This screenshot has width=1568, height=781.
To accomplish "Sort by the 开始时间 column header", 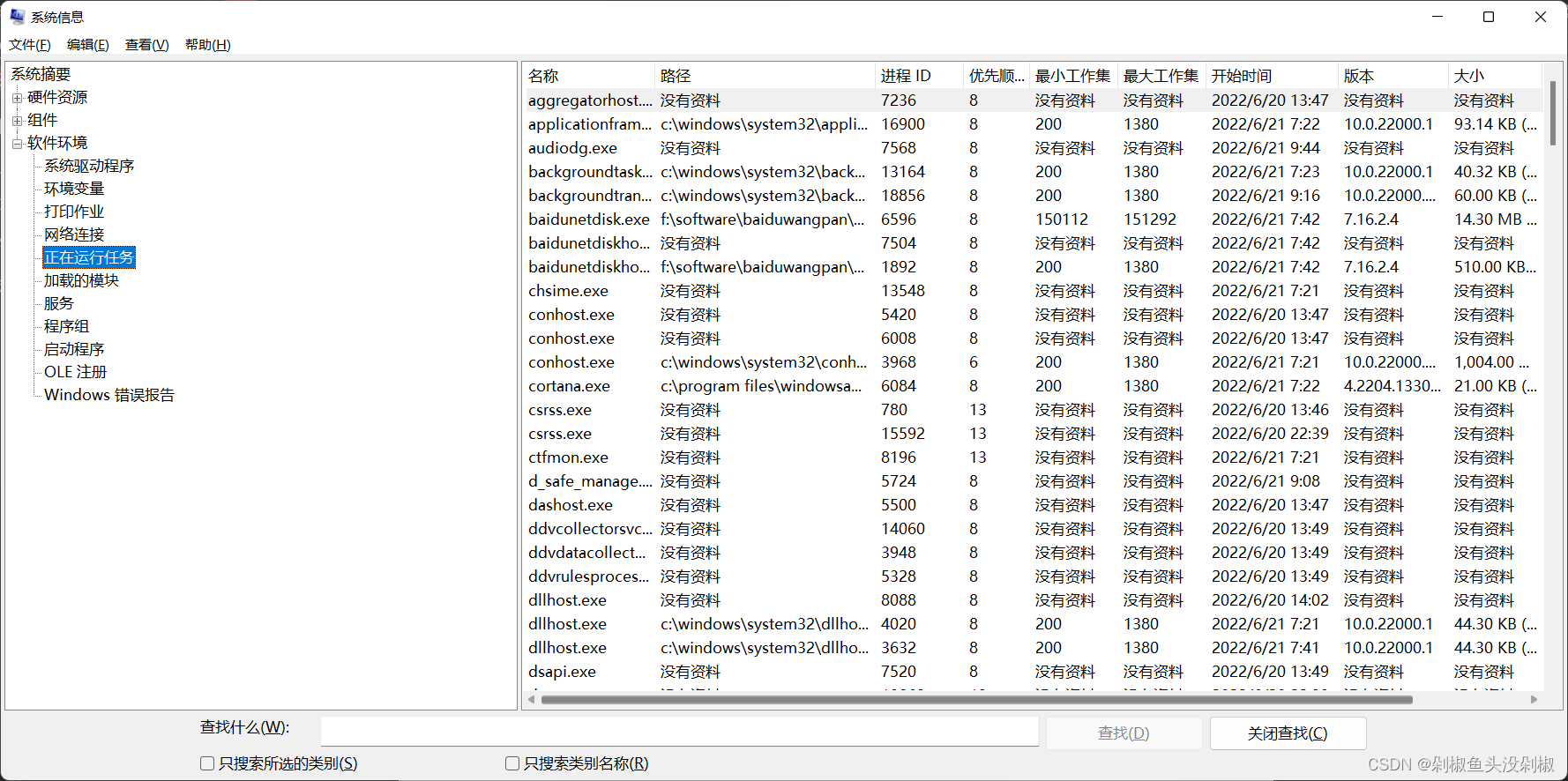I will tap(1273, 76).
